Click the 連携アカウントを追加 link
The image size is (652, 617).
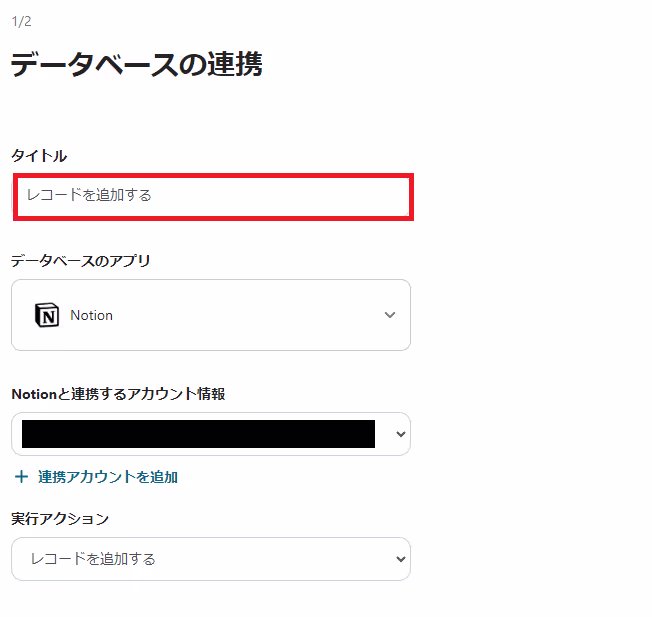point(108,476)
